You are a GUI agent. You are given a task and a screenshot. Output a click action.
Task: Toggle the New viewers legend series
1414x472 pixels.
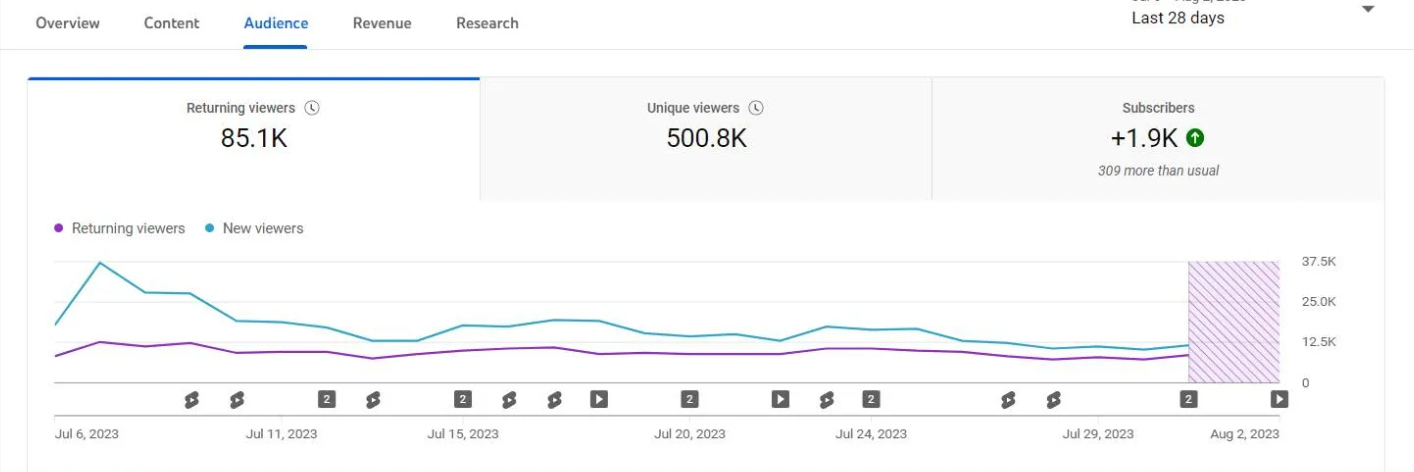point(254,228)
